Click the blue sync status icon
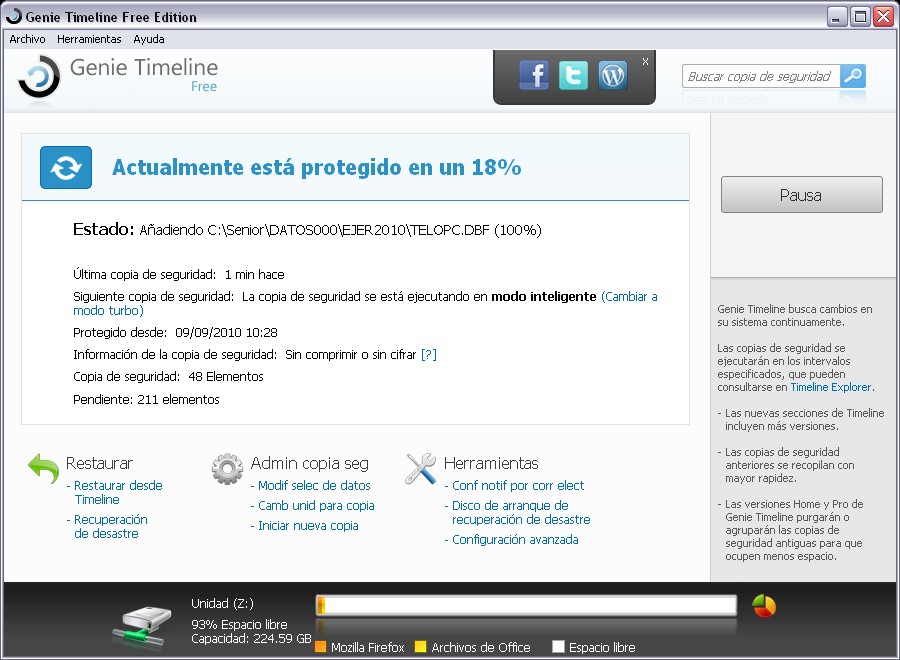Viewport: 900px width, 660px height. coord(66,168)
